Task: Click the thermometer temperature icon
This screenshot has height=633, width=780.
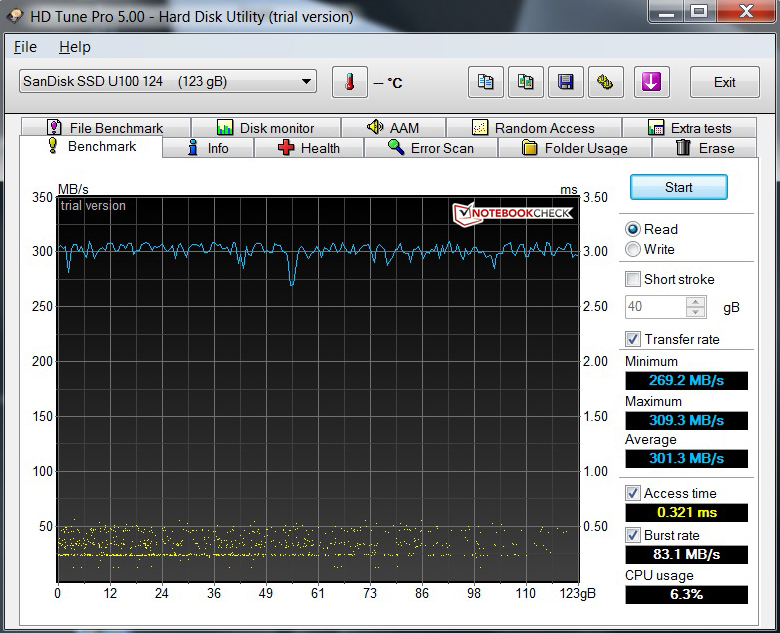Action: coord(349,82)
